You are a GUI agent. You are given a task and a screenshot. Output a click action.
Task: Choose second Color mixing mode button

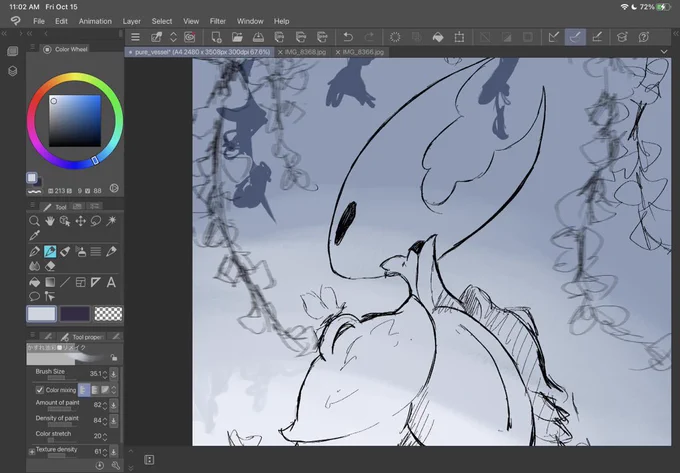coord(95,390)
